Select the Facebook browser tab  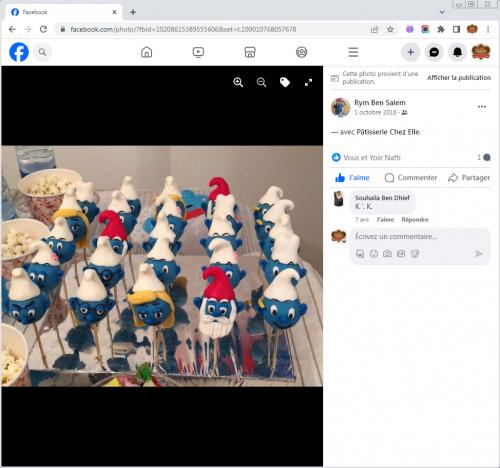click(63, 12)
